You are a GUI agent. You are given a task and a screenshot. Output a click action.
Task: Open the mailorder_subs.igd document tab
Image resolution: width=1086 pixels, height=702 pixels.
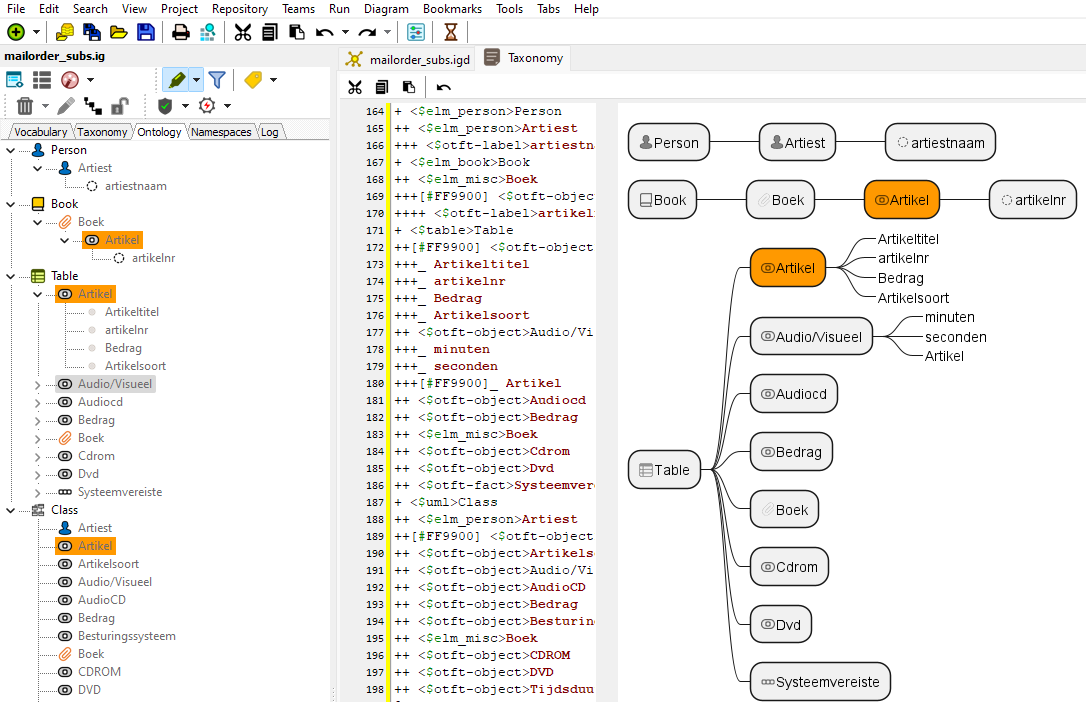(x=408, y=59)
